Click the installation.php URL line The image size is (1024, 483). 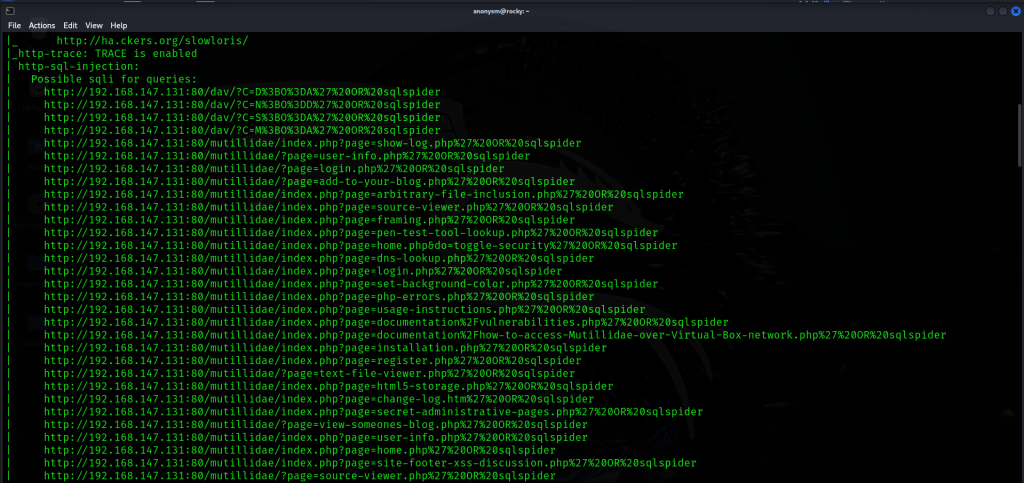point(325,348)
